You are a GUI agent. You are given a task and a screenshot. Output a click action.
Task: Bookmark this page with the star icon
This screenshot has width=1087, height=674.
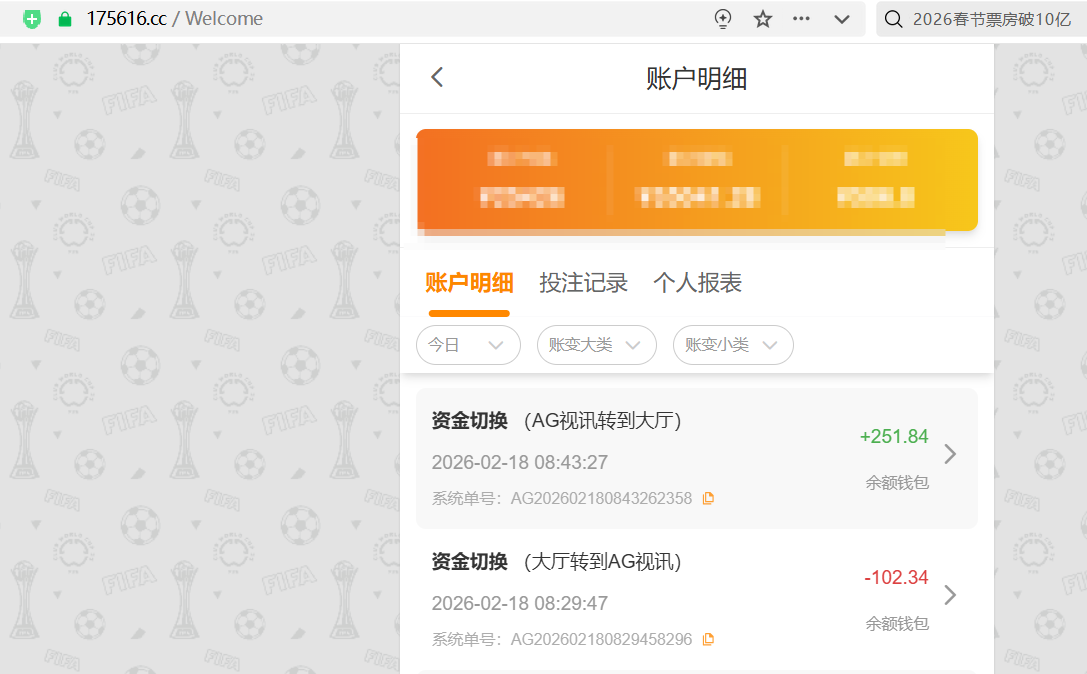(x=763, y=19)
